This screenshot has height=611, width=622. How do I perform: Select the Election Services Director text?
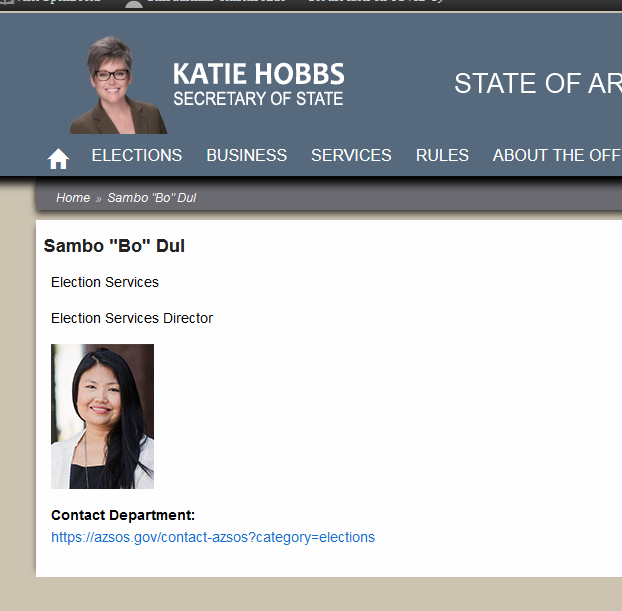132,318
